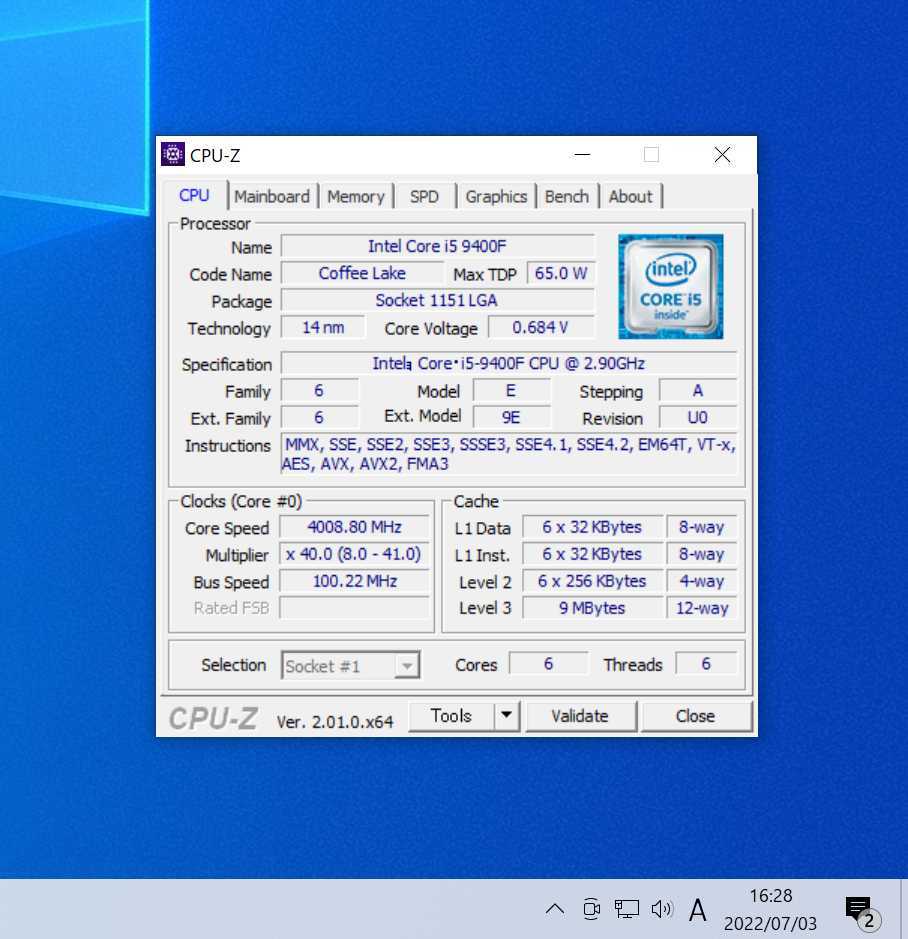Click the Core Speed 4008.80 MHz value

tap(355, 527)
